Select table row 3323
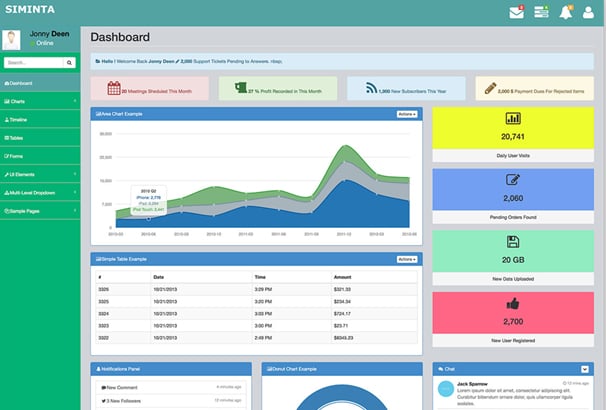The image size is (606, 410). [257, 326]
